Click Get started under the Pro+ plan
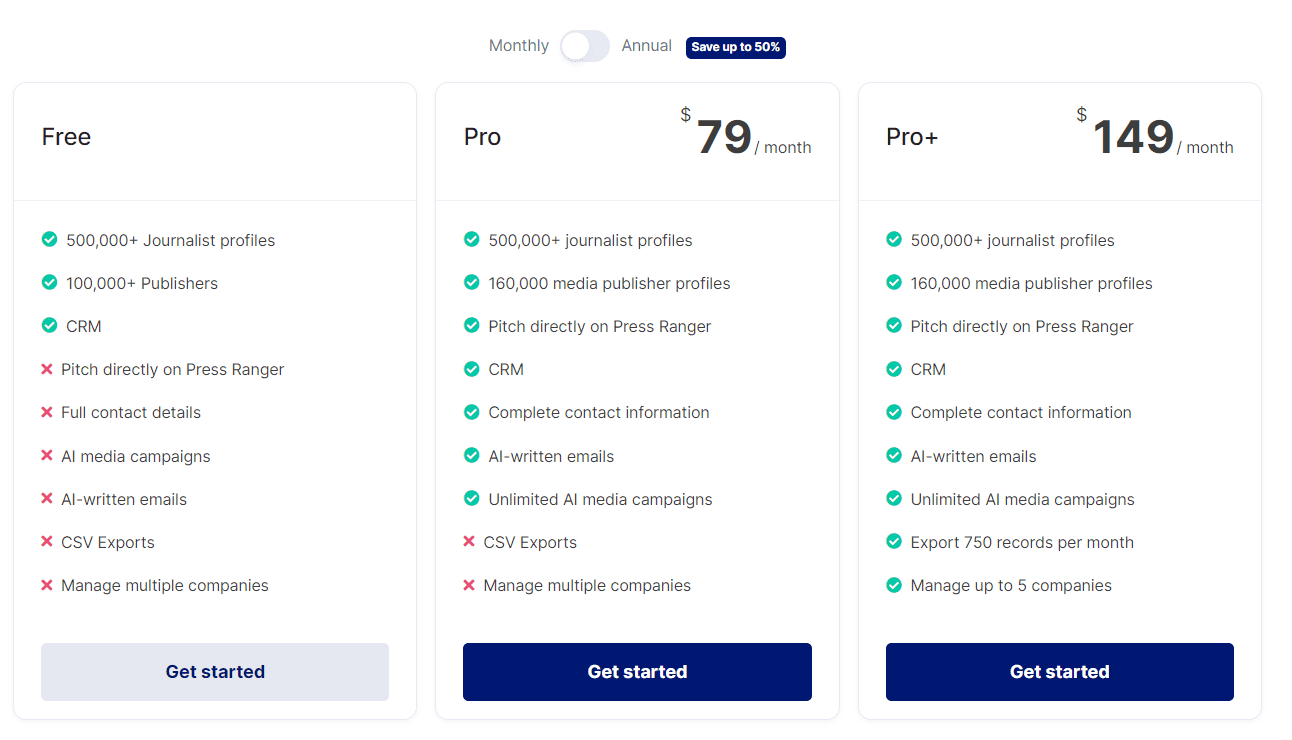The width and height of the screenshot is (1292, 740). [1059, 671]
